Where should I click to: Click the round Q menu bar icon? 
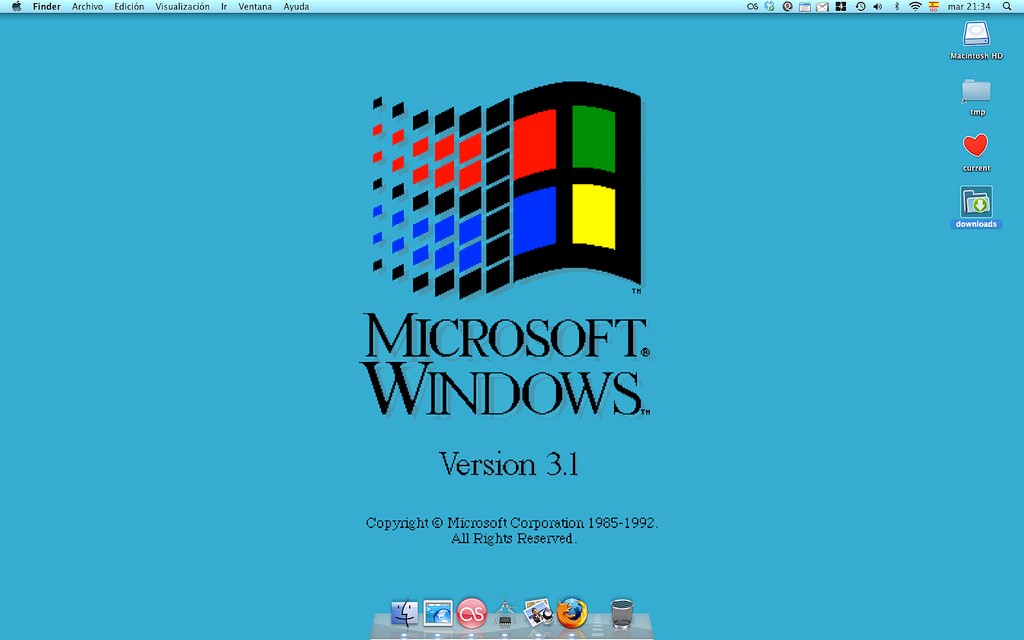click(788, 7)
